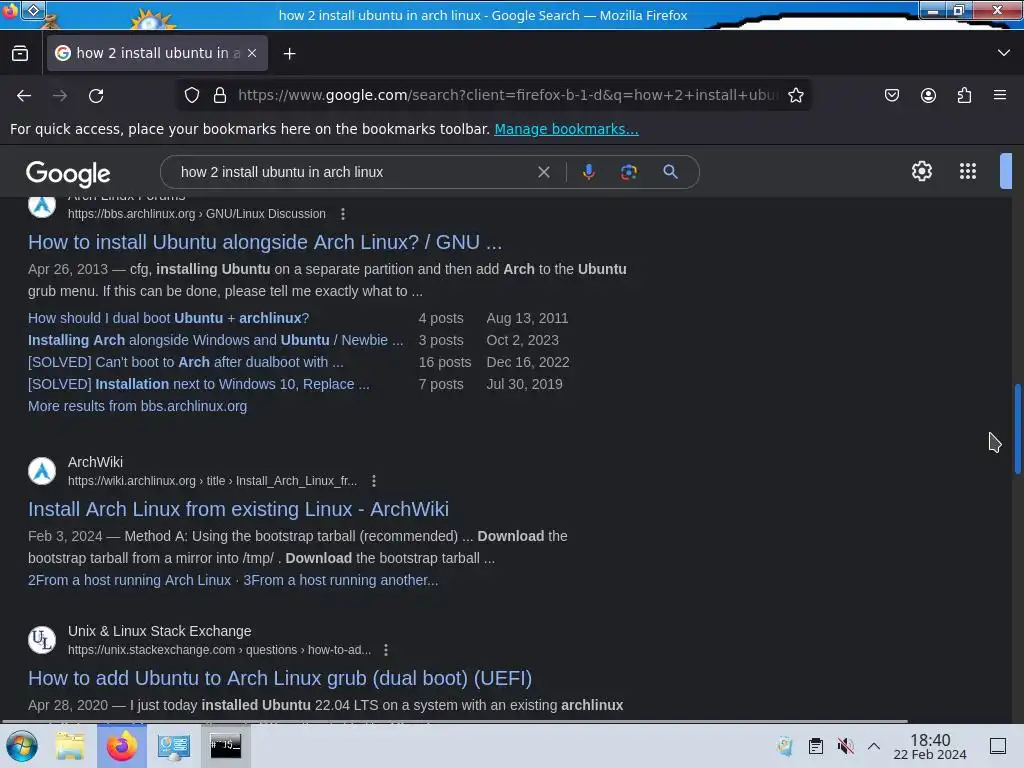Open the Save to Pocket button
1024x768 pixels.
pos(891,95)
